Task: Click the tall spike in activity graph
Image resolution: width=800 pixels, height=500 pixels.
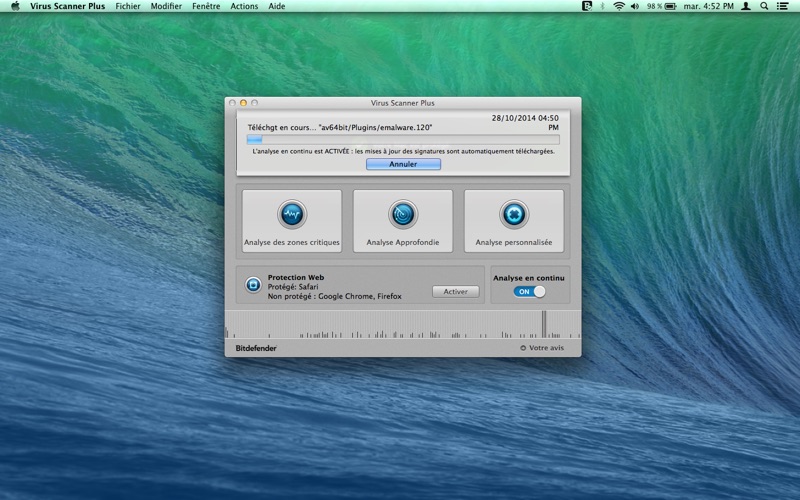Action: click(544, 324)
